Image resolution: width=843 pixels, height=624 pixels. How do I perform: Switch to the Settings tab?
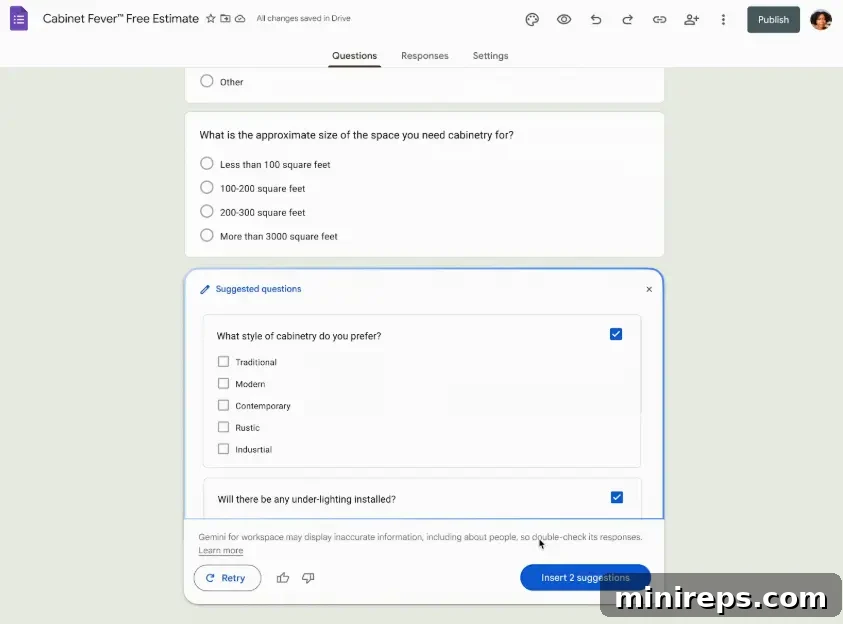click(490, 56)
